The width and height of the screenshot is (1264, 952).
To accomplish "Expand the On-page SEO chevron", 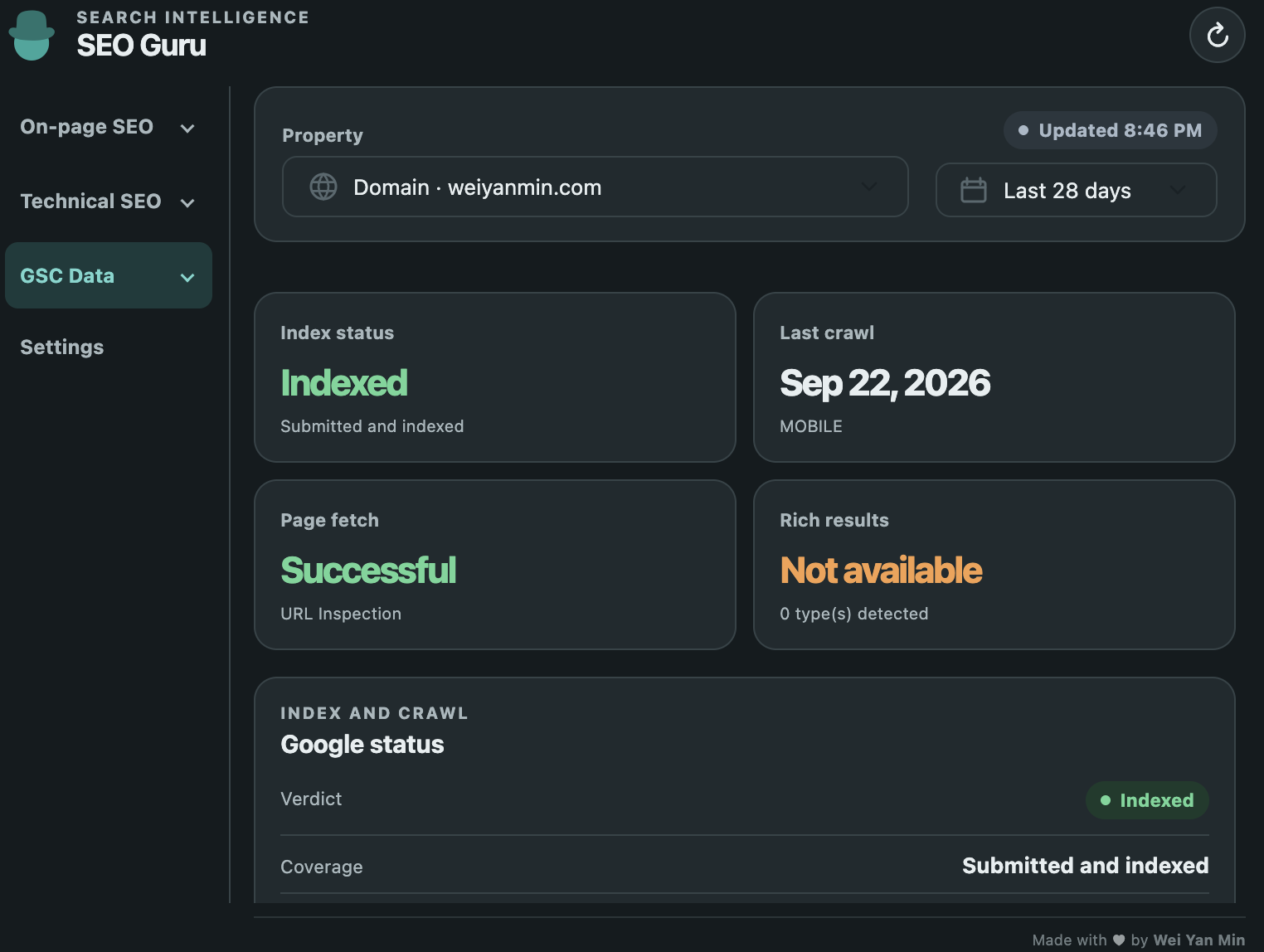I will [x=187, y=128].
